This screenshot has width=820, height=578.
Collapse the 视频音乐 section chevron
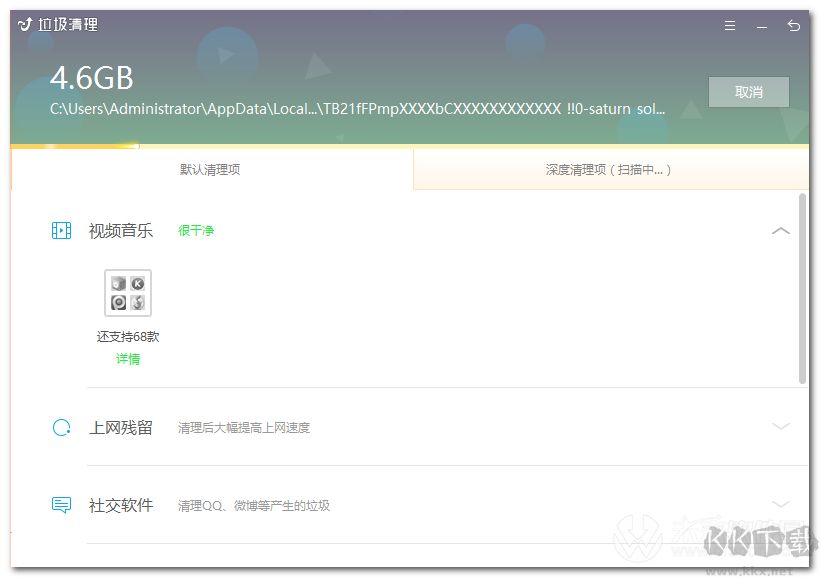[x=780, y=231]
